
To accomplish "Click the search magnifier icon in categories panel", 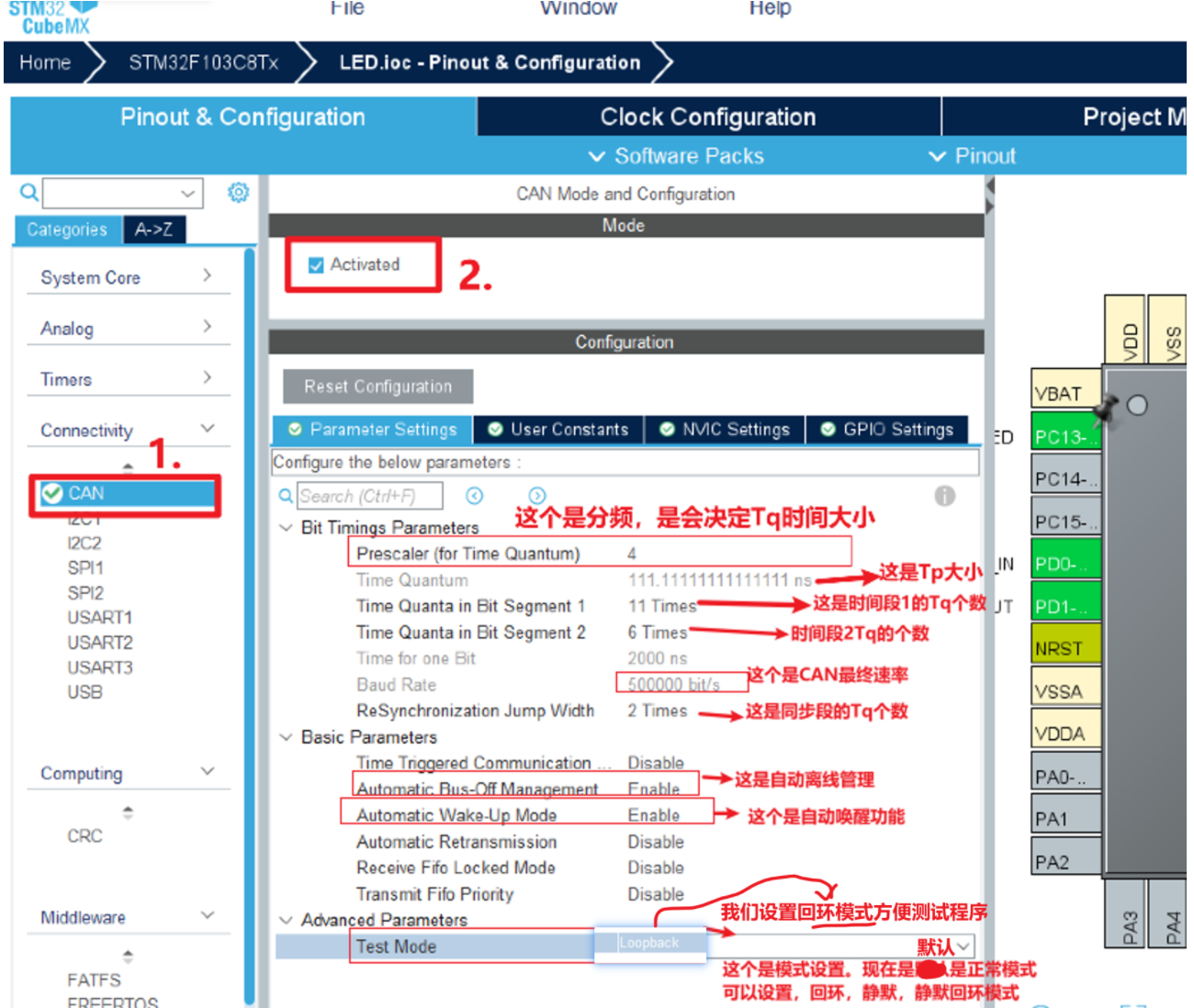I will [29, 192].
